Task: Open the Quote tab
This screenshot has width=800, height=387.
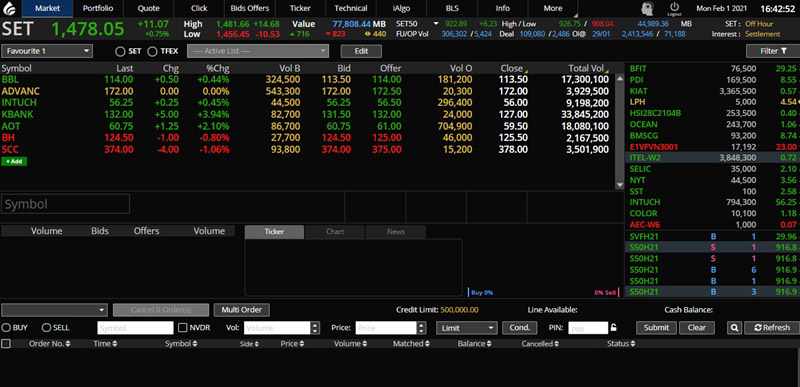Action: 148,8
